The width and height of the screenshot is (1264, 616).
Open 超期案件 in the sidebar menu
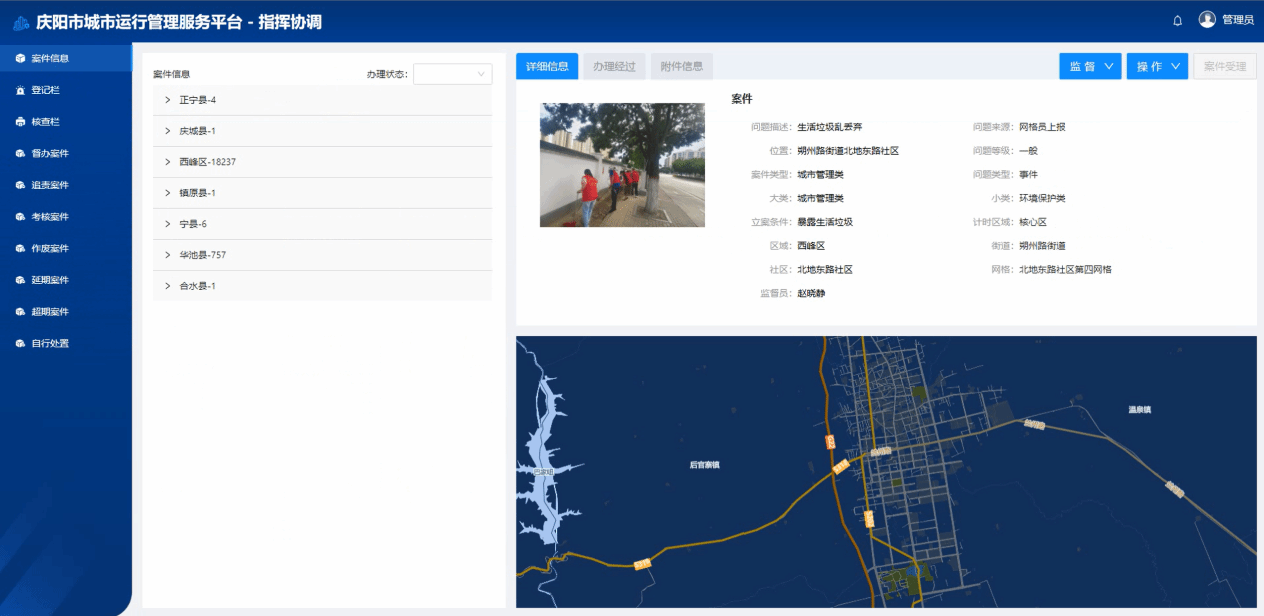click(x=49, y=312)
